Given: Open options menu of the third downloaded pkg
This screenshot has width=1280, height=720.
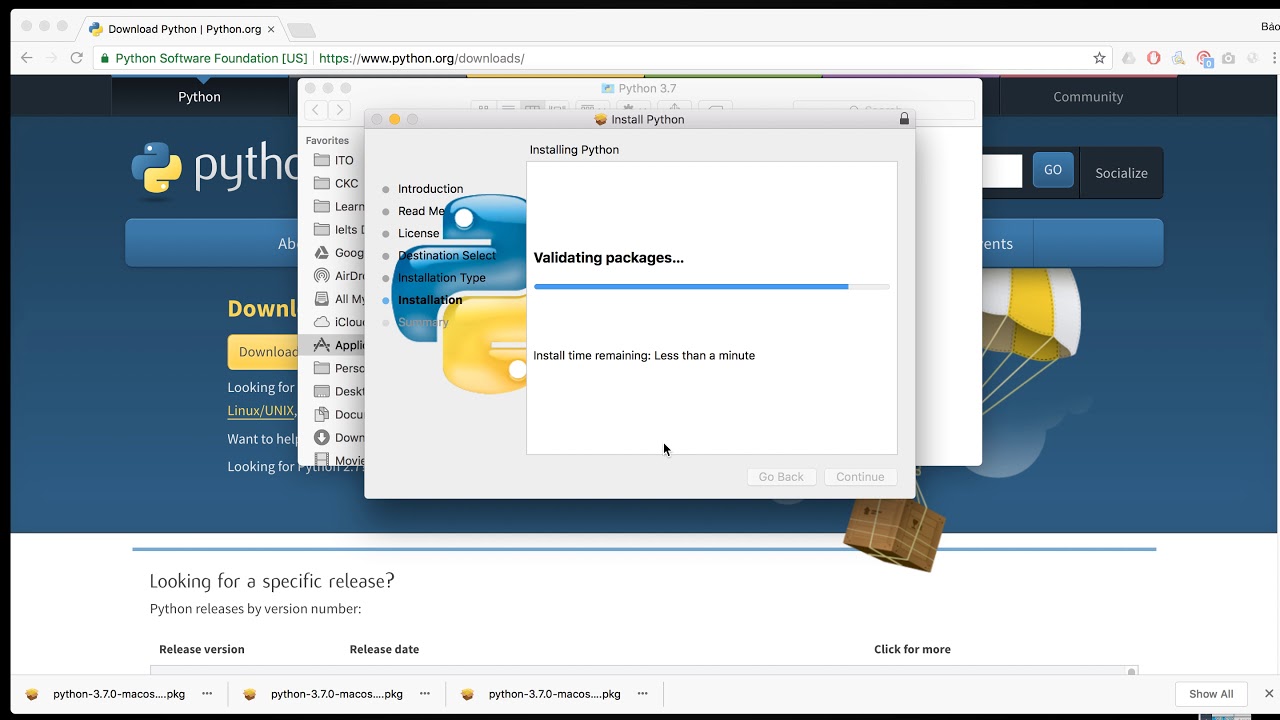Looking at the screenshot, I should [643, 693].
